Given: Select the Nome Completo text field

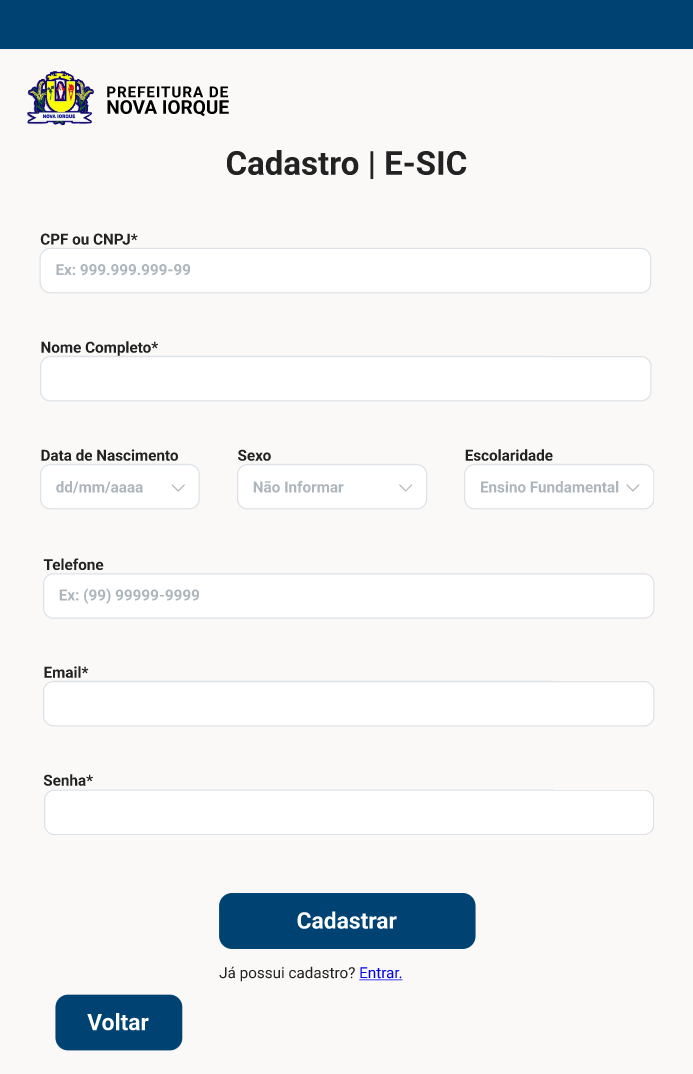Looking at the screenshot, I should 345,379.
